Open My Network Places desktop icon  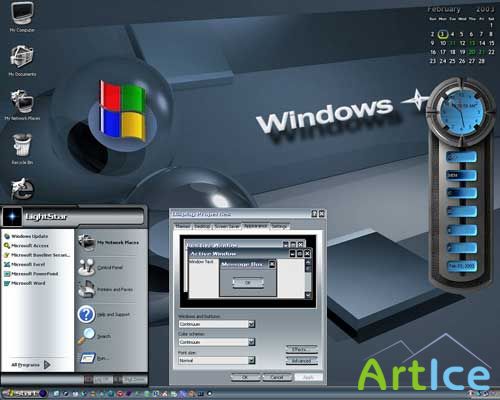(x=22, y=105)
